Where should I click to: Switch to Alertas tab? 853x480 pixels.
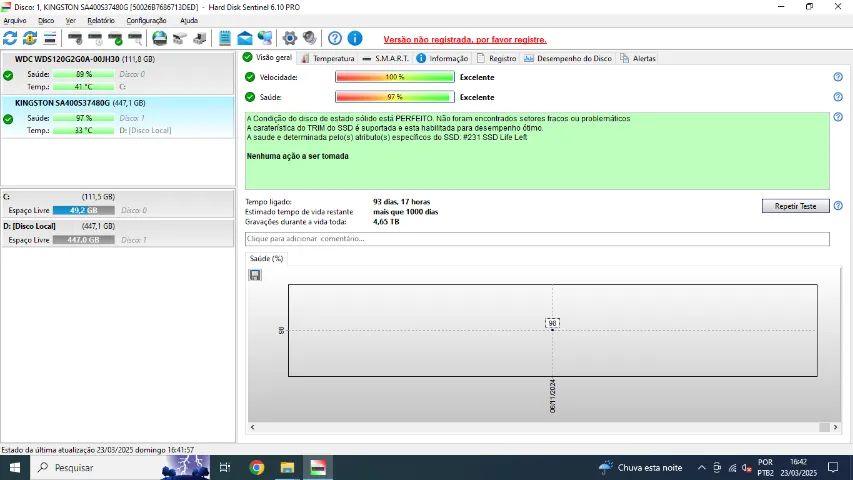pos(638,58)
